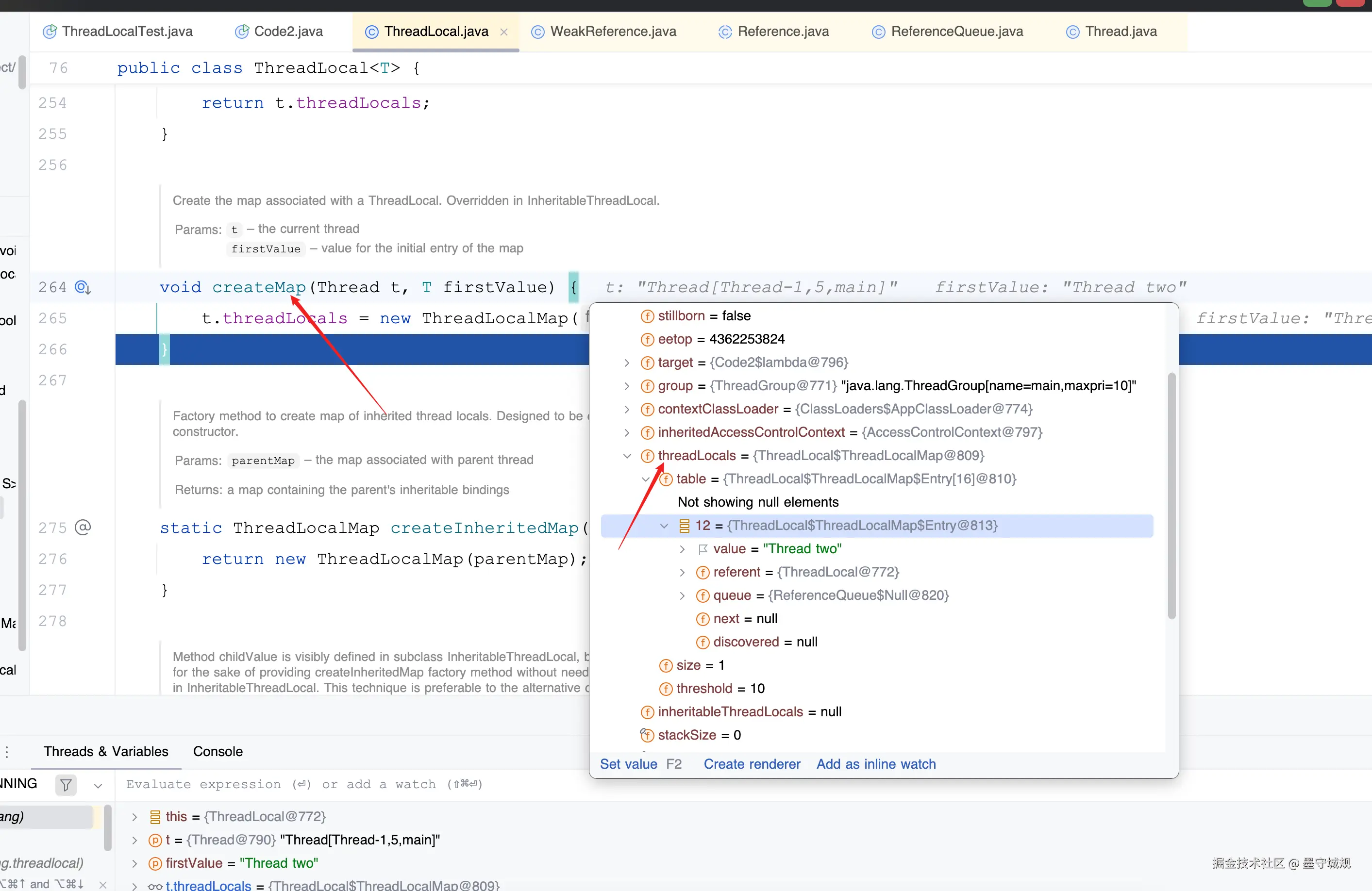
Task: Expand the contextClassLoader field
Action: click(627, 409)
